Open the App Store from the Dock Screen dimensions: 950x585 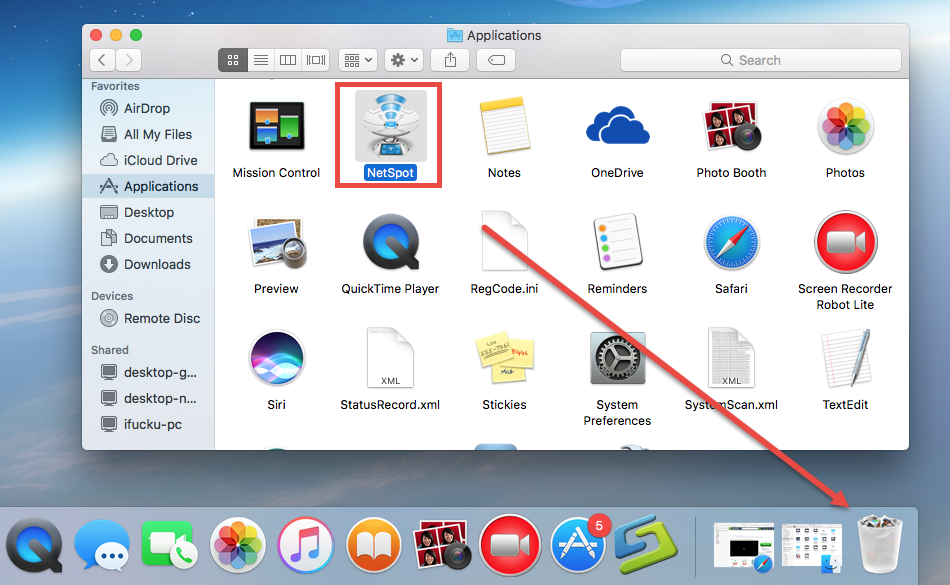578,545
